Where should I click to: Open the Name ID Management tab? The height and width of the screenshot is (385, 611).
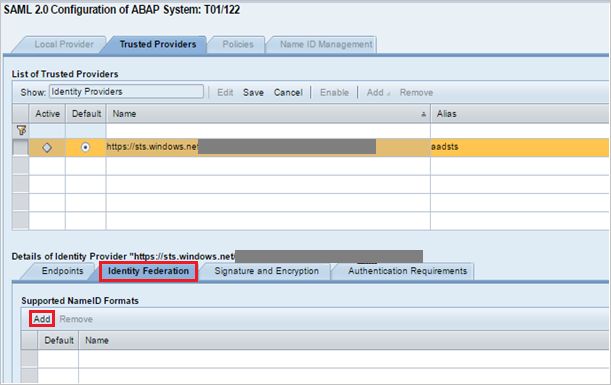326,44
